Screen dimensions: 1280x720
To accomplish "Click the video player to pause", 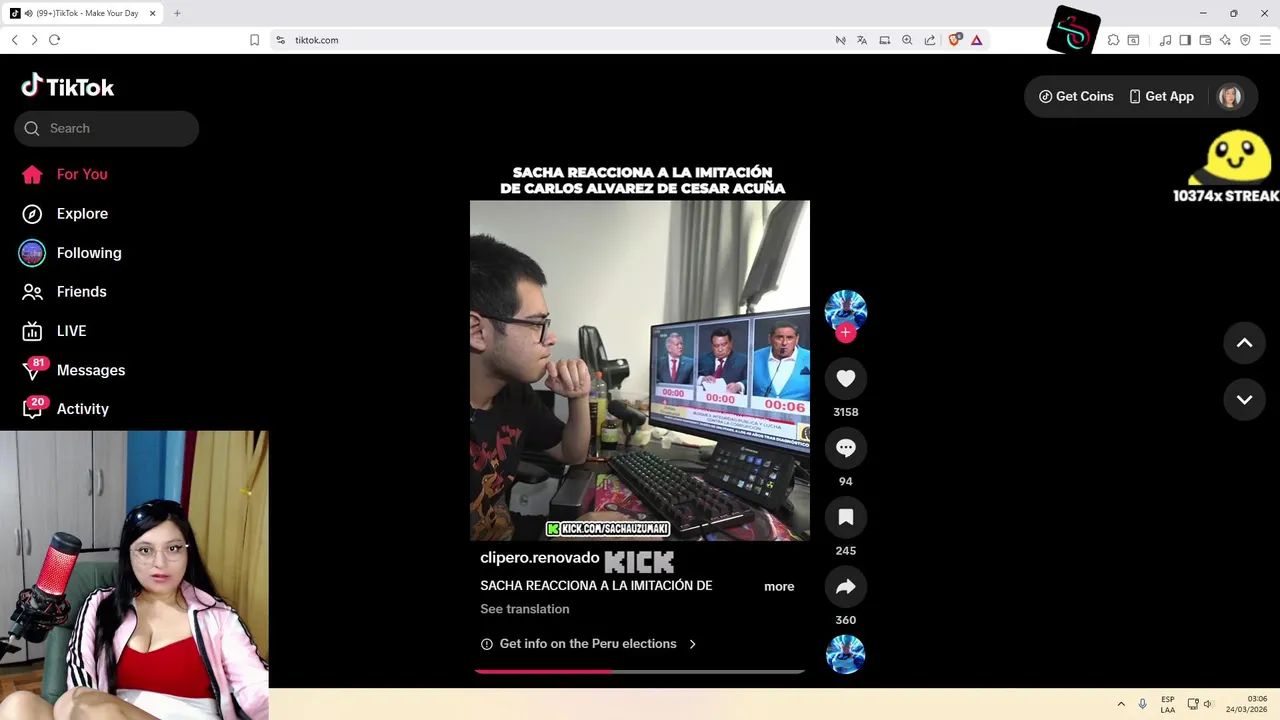I will 640,370.
